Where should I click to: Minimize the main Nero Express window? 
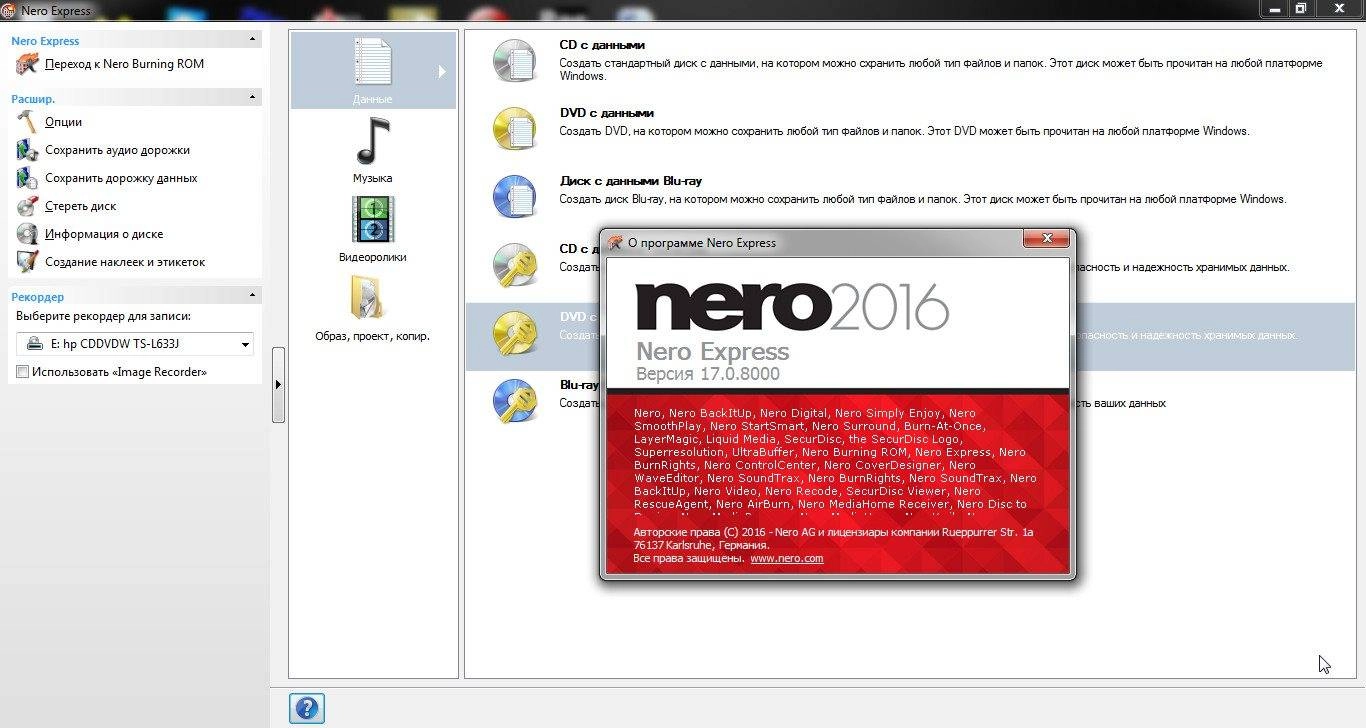coord(1273,8)
